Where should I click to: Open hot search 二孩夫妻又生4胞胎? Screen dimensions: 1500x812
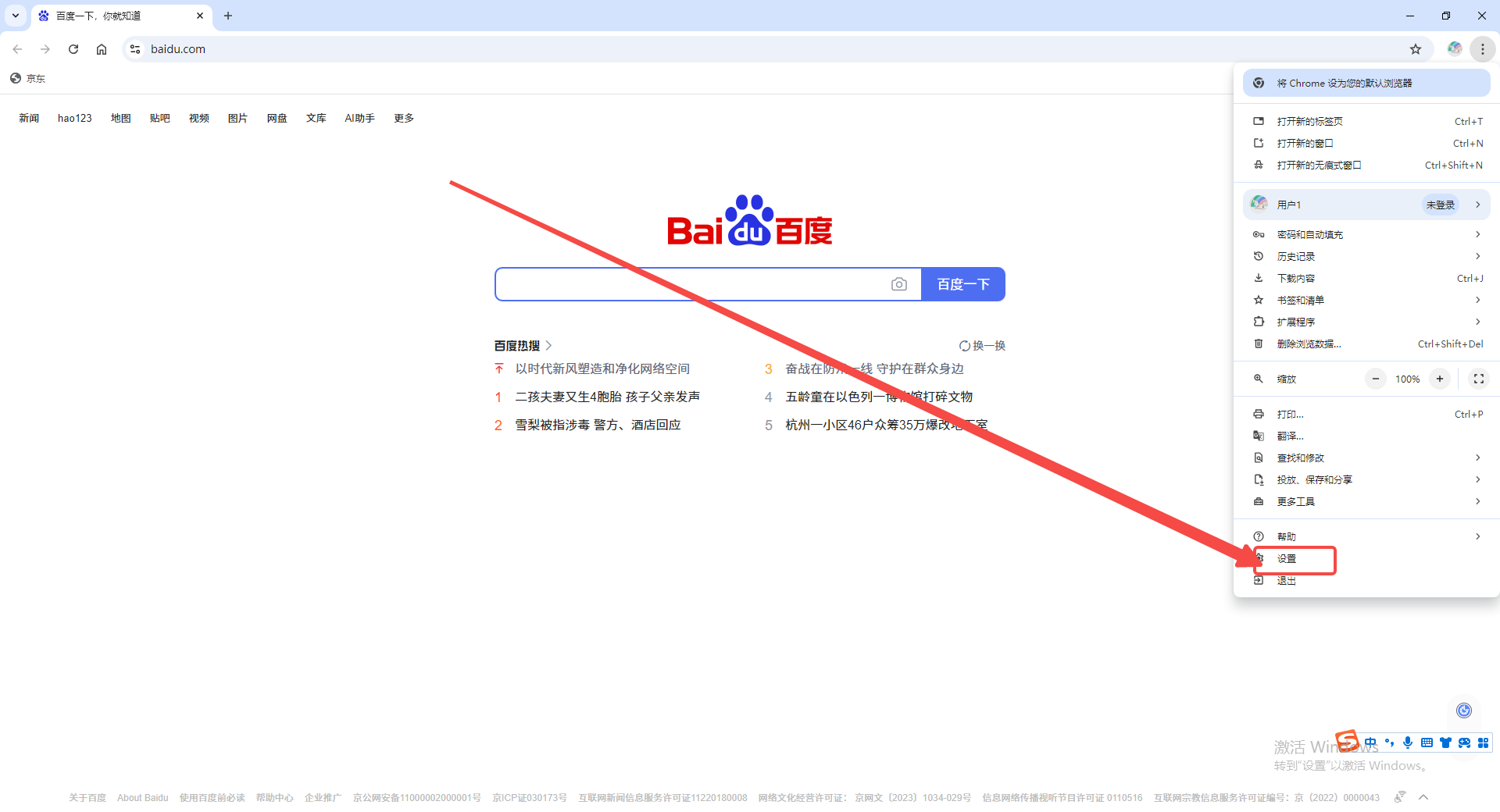[608, 397]
